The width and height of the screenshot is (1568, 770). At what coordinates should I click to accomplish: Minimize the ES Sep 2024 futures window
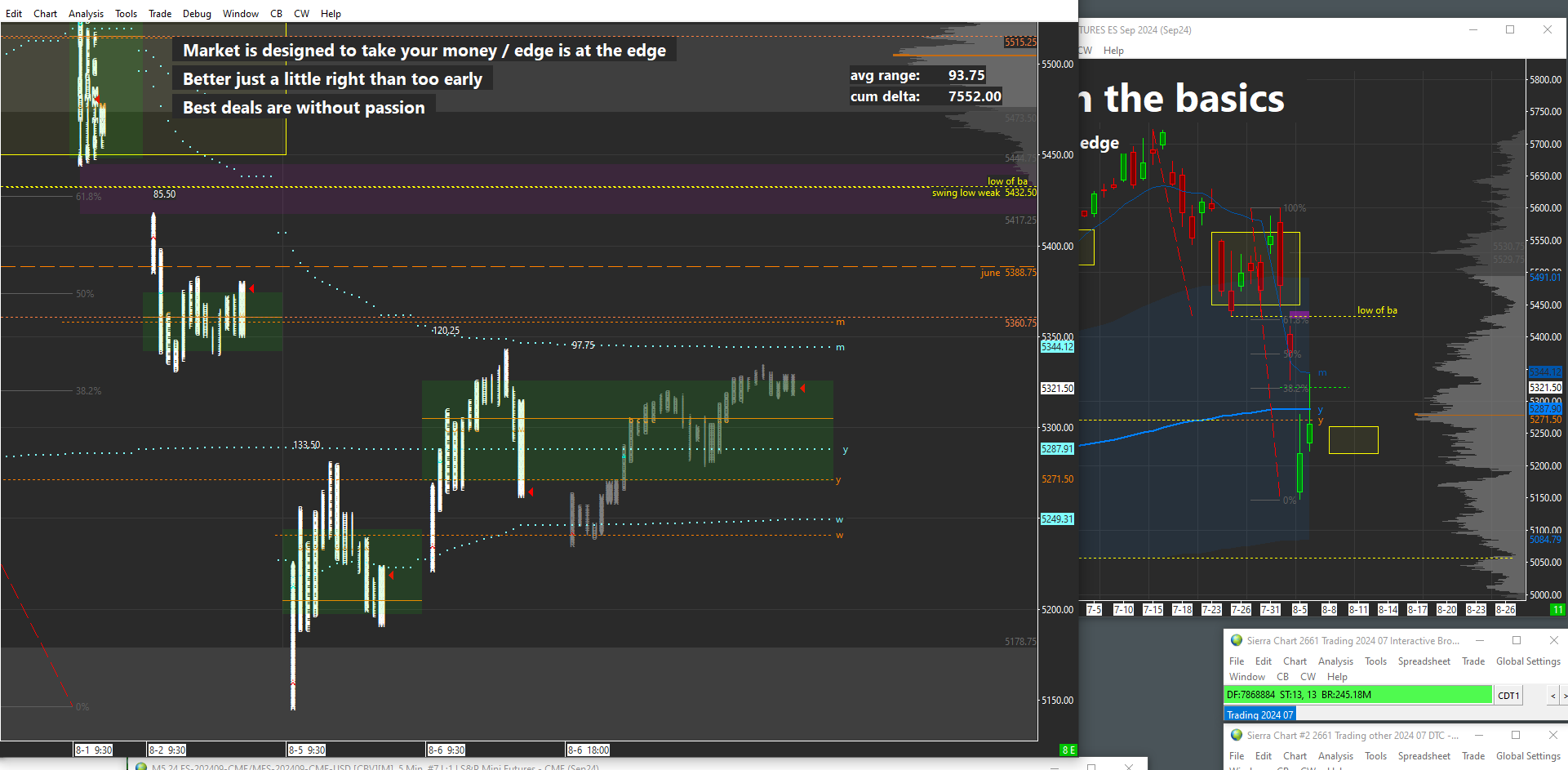(1473, 29)
